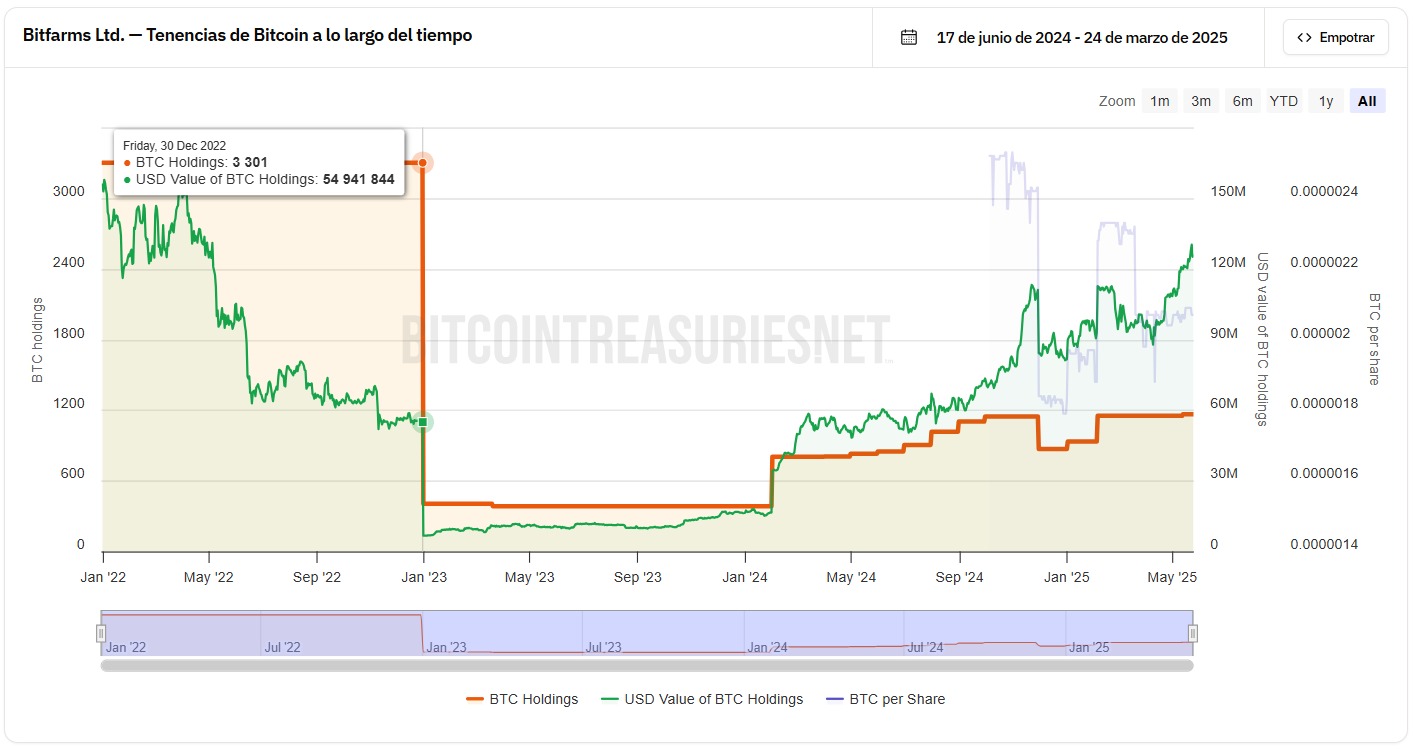Image resolution: width=1413 pixels, height=751 pixels.
Task: Click the orange BTC Holdings tooltip marker
Action: pos(423,162)
